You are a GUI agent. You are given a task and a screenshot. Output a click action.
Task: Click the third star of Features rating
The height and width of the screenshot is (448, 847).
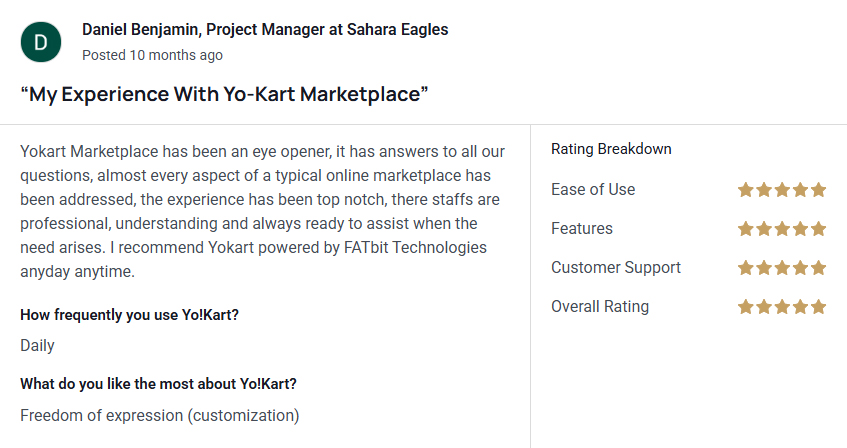(x=782, y=229)
